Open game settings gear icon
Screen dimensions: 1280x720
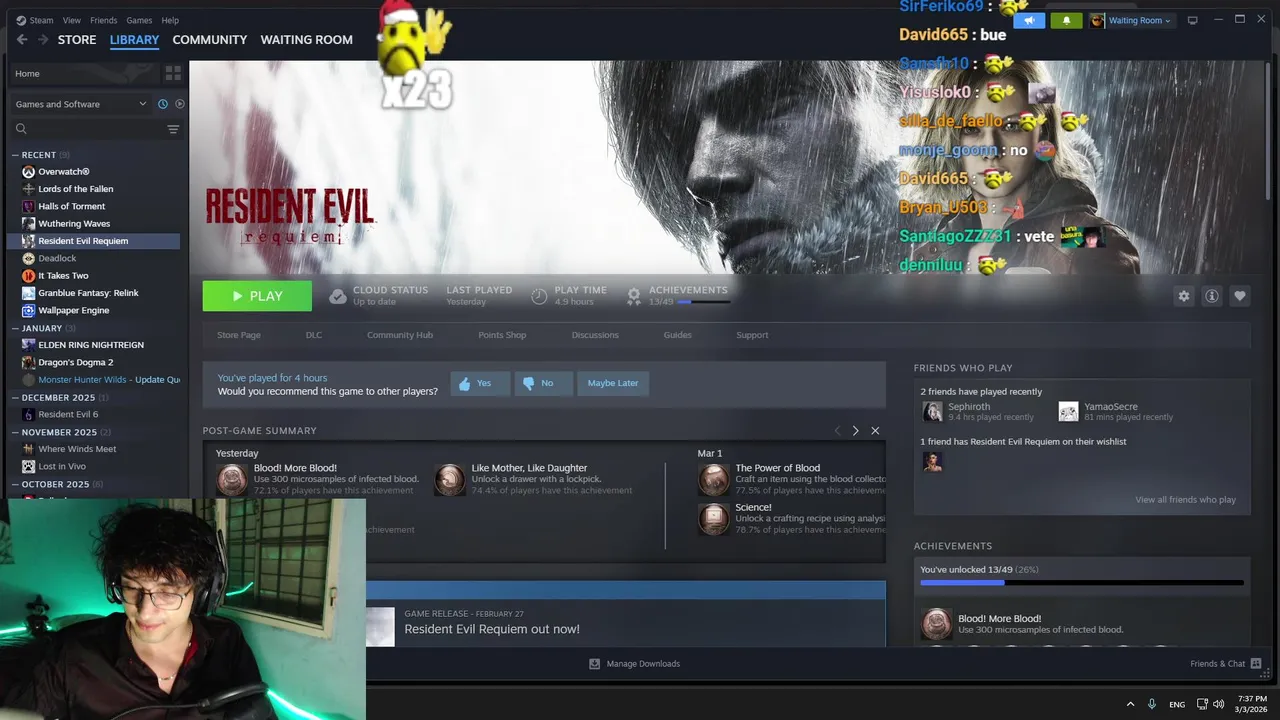(x=1184, y=296)
